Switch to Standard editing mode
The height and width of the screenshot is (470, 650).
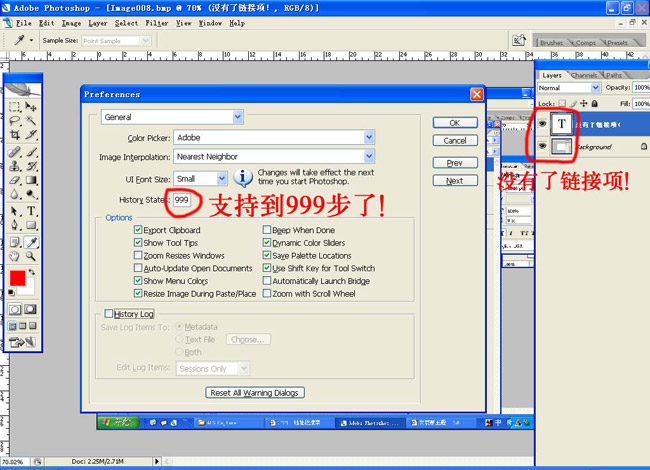click(15, 309)
